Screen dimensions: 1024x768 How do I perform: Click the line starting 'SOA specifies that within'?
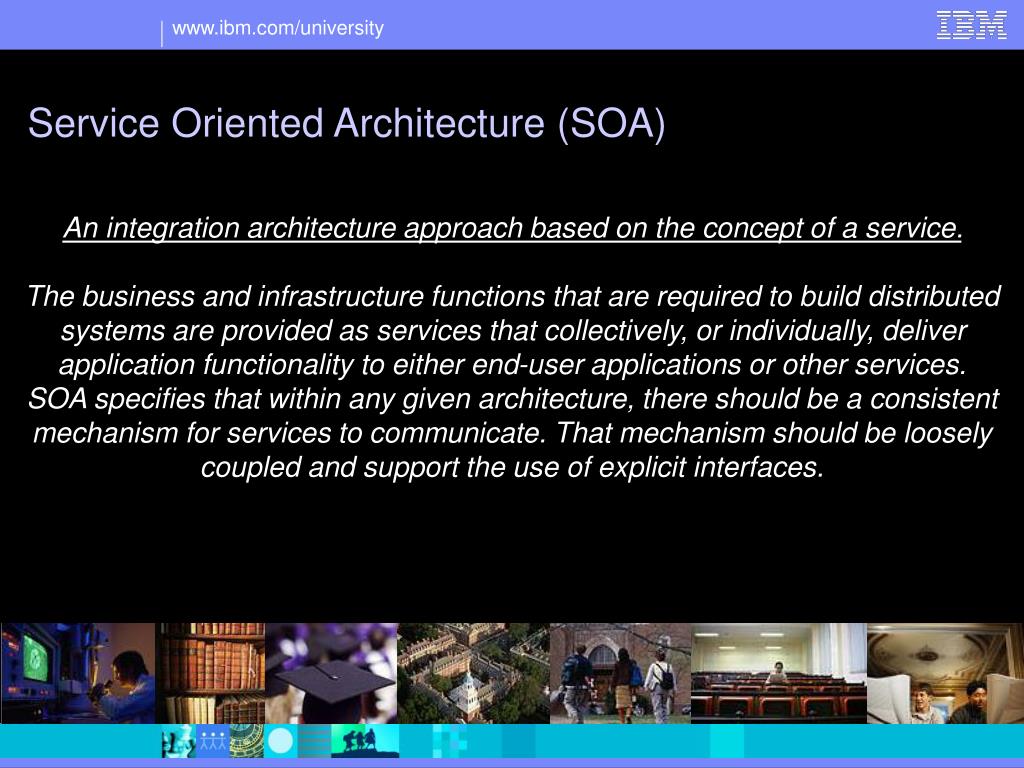513,398
